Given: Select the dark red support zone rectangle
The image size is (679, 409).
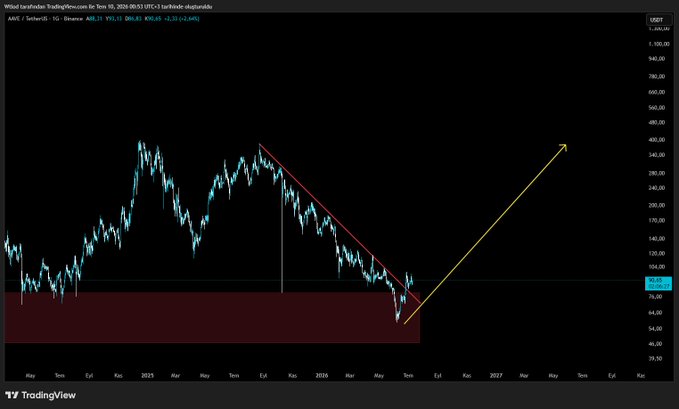Looking at the screenshot, I should point(212,318).
